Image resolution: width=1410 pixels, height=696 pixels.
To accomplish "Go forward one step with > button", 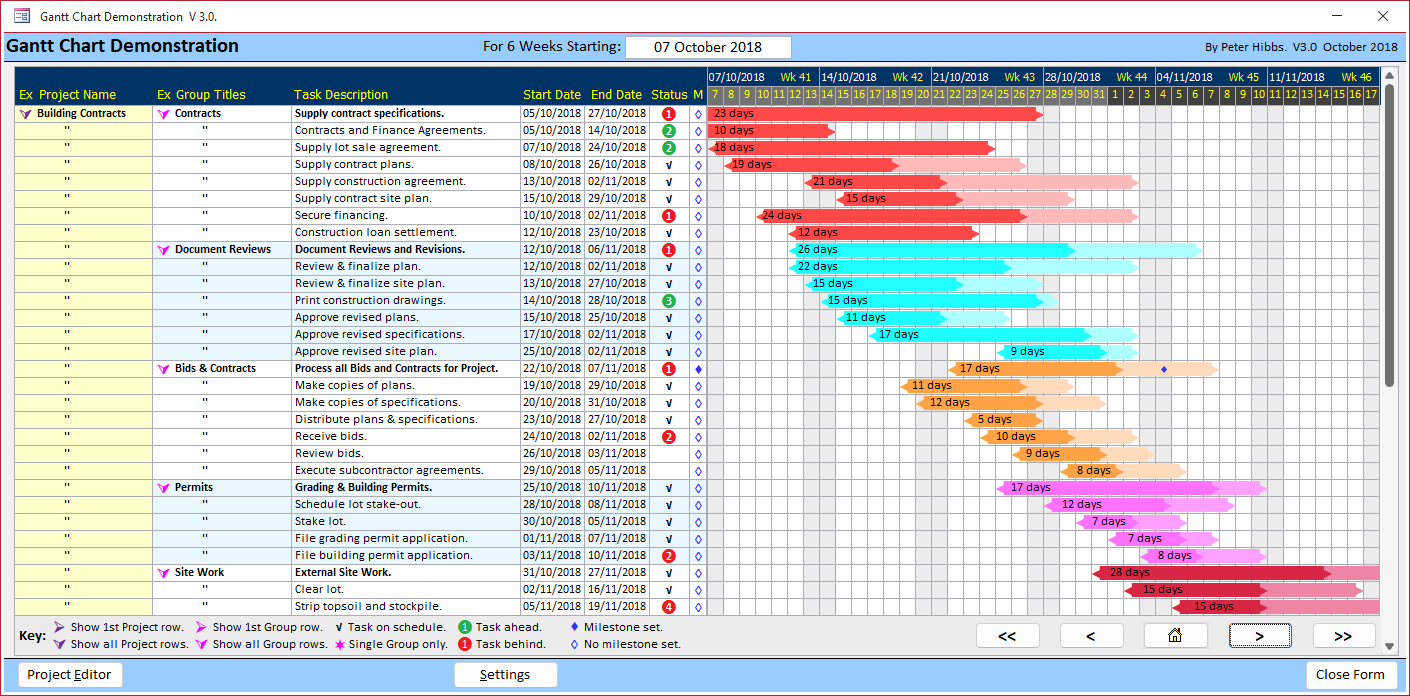I will (1259, 636).
